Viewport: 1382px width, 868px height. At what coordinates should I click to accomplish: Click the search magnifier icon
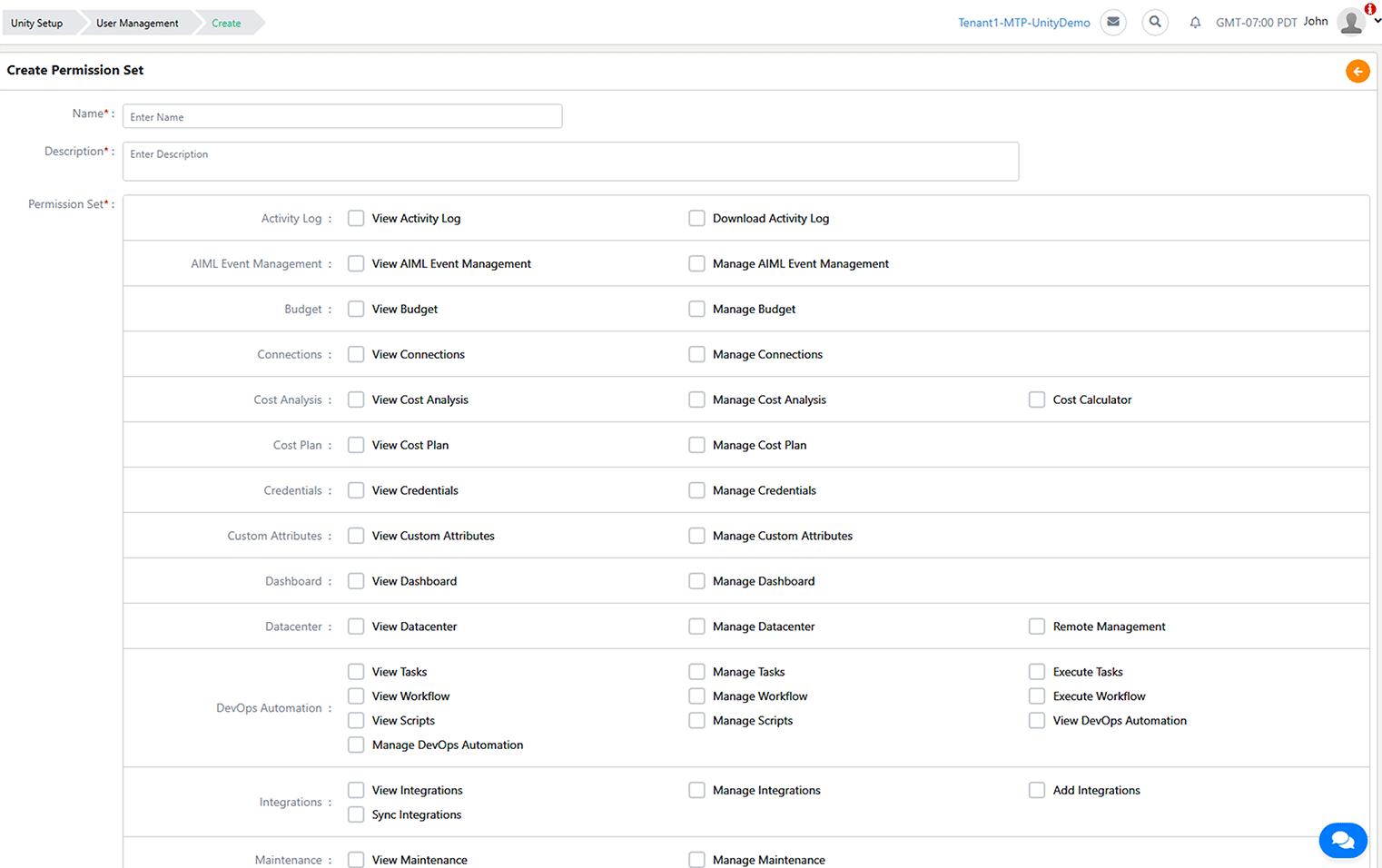[1155, 22]
